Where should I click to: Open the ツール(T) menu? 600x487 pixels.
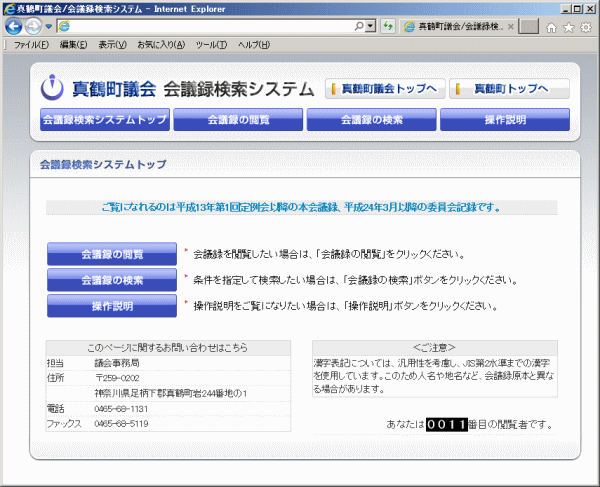point(211,45)
